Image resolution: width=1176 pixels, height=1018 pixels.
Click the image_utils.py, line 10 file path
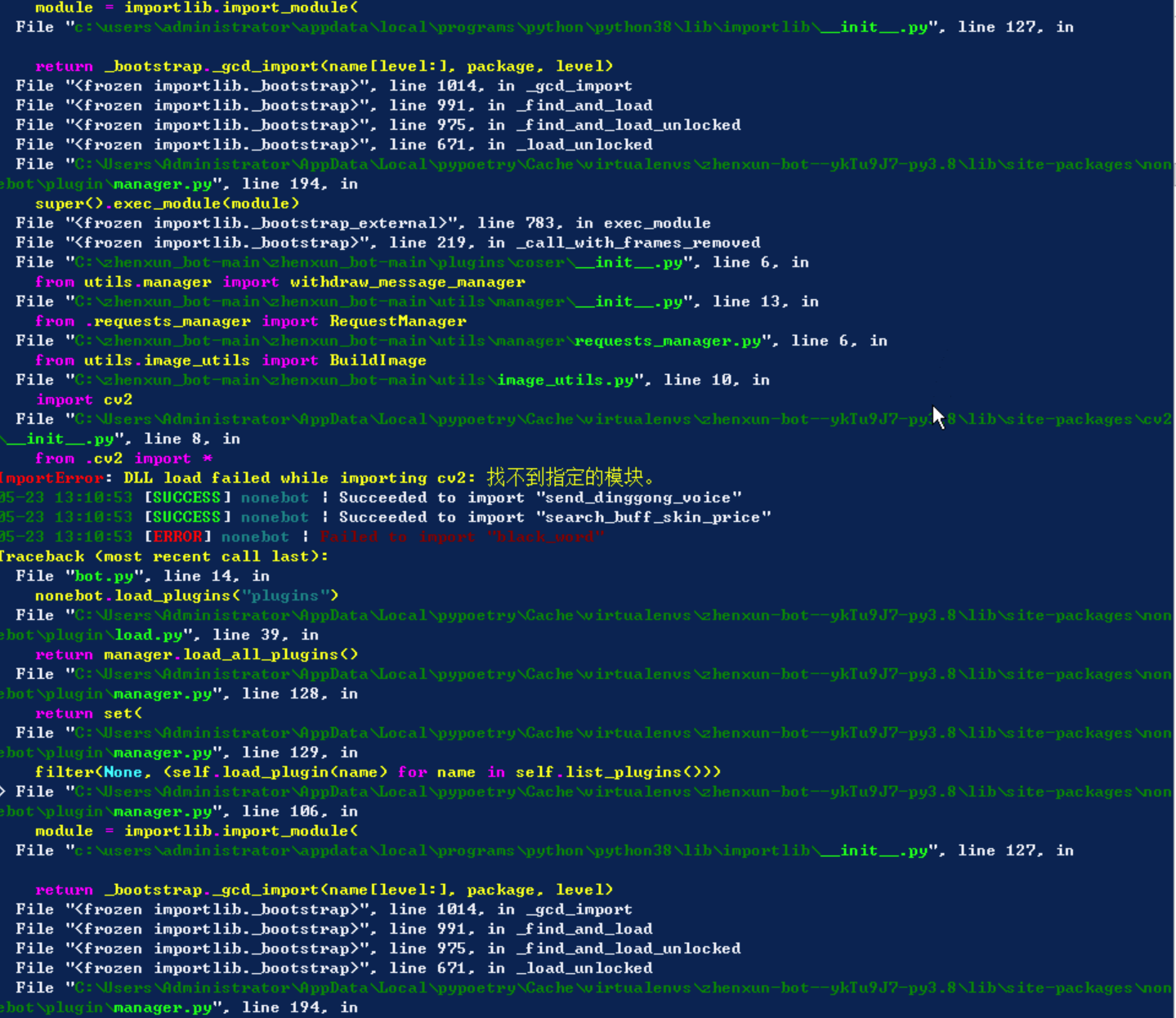pos(392,380)
